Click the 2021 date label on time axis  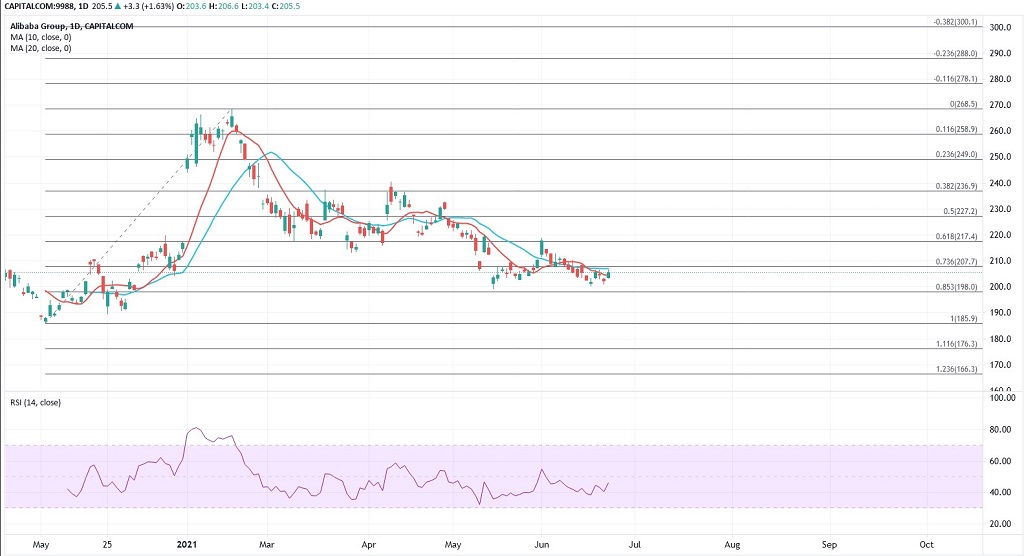187,544
